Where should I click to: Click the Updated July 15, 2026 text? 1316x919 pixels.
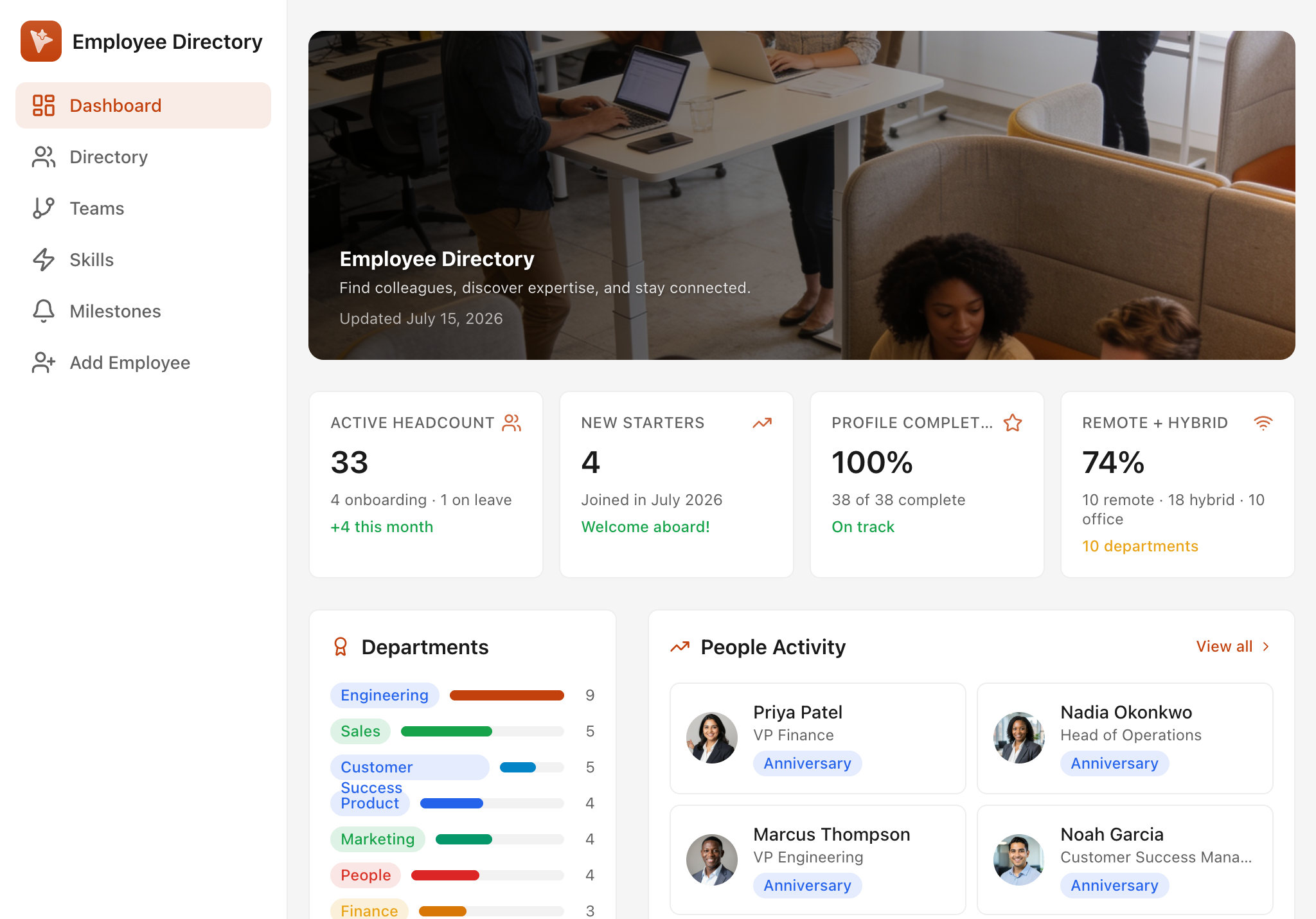(421, 319)
